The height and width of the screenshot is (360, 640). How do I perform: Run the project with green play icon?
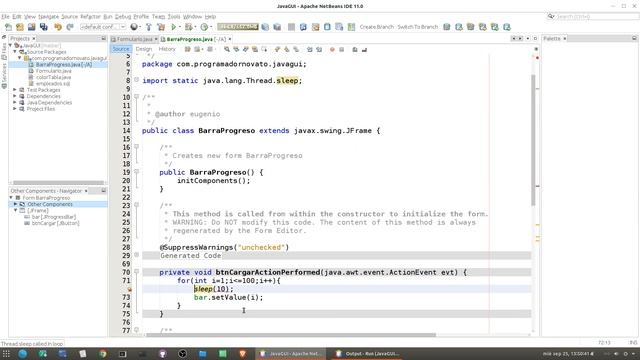point(173,27)
